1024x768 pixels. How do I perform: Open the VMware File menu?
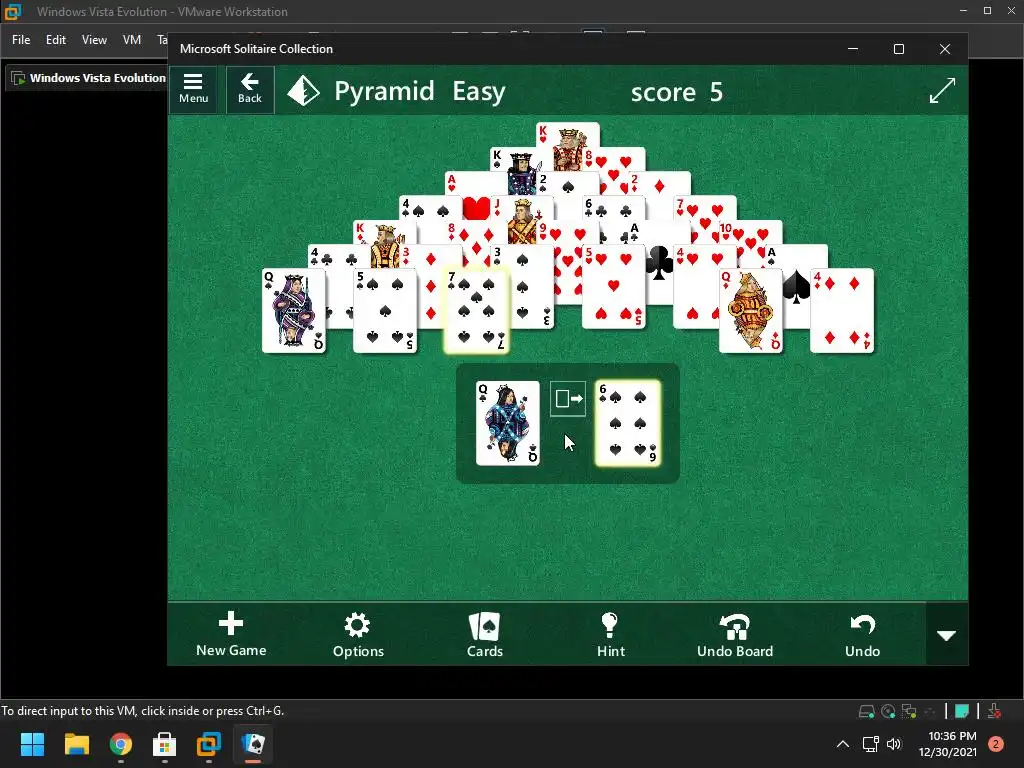(x=21, y=40)
